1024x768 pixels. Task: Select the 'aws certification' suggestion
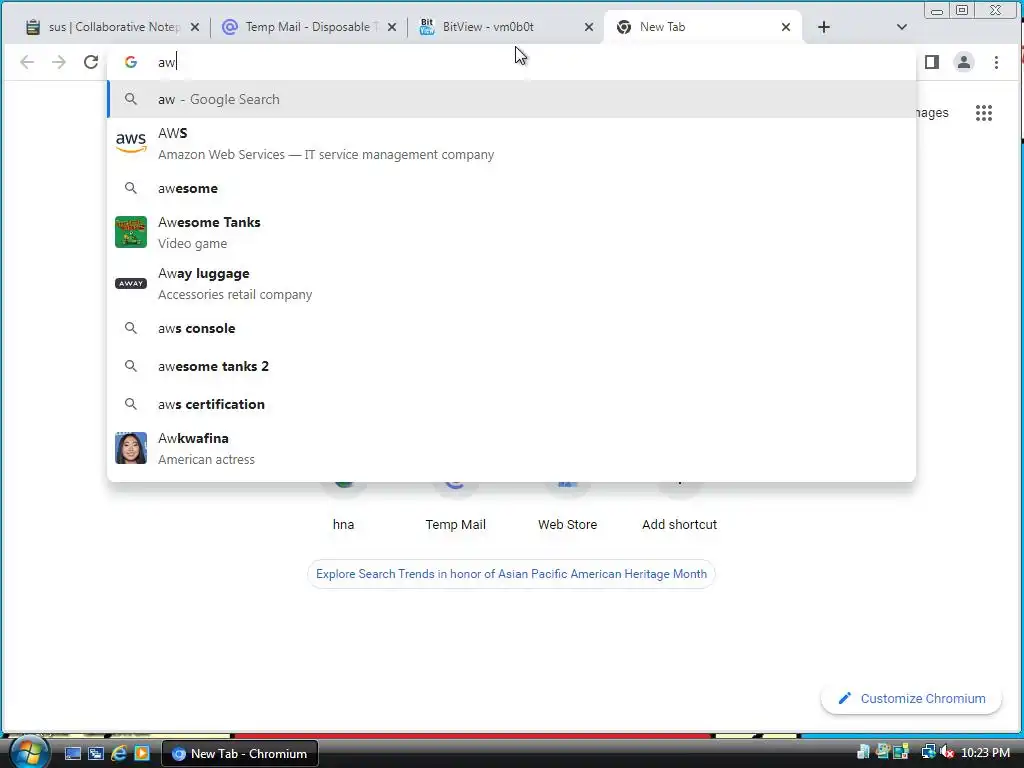click(x=511, y=404)
